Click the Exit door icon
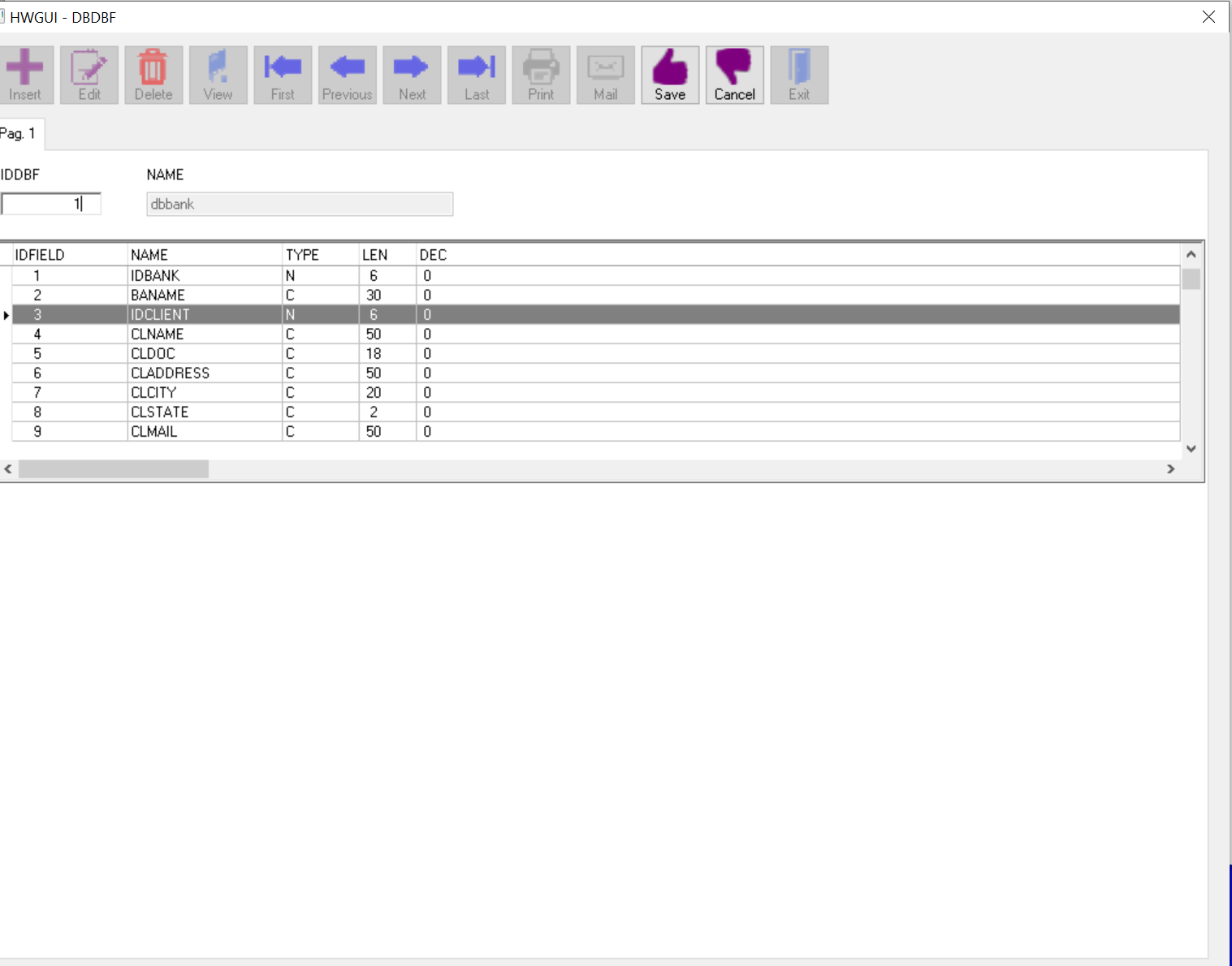1232x966 pixels. click(799, 75)
